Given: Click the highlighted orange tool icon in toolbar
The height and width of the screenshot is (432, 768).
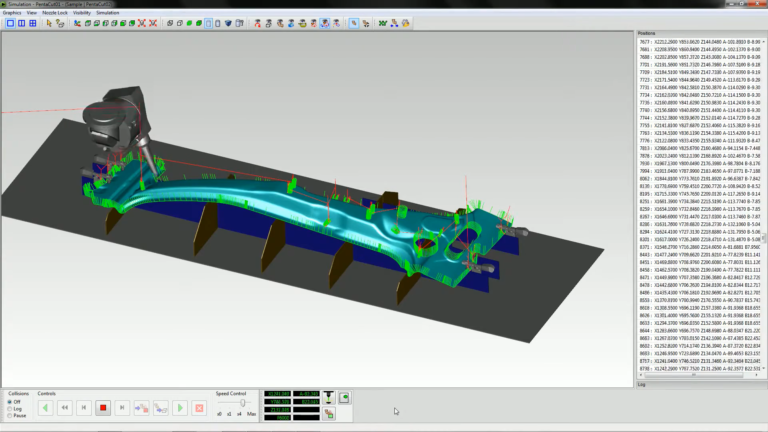Looking at the screenshot, I should [354, 23].
